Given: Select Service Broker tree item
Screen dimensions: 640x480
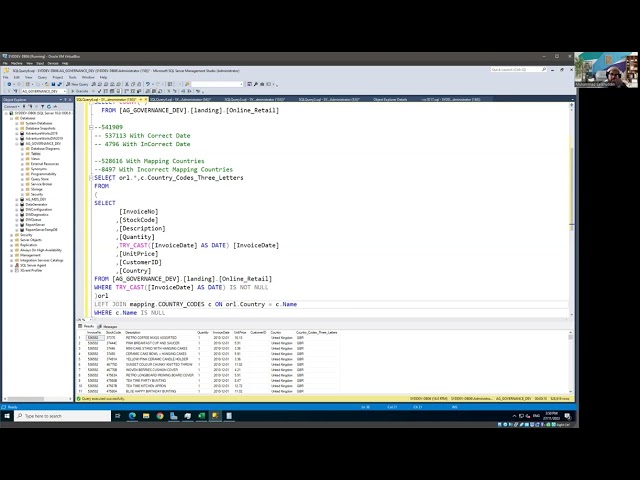Looking at the screenshot, I should [x=41, y=184].
